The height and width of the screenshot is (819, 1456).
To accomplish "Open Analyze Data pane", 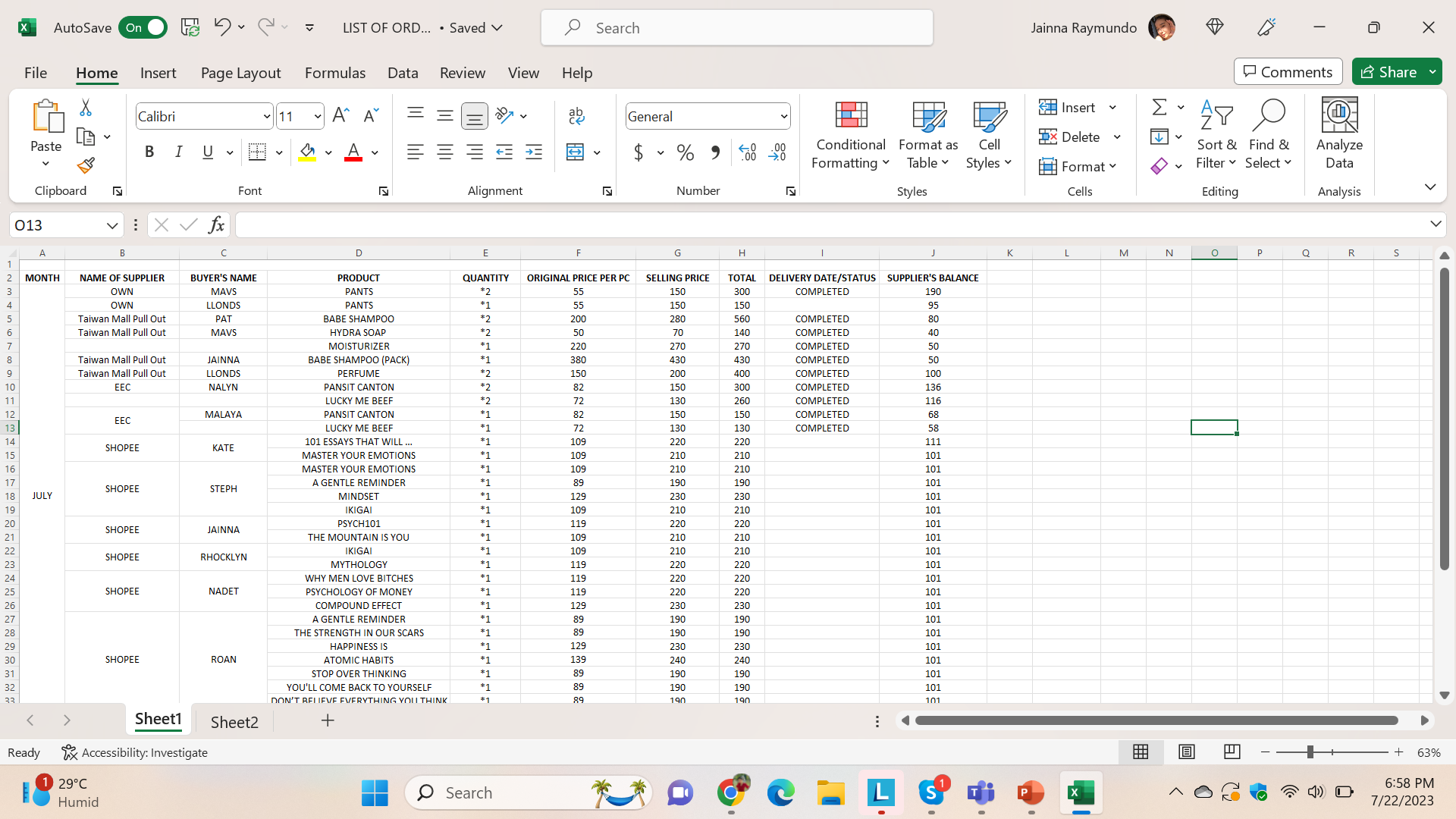I will tap(1339, 133).
